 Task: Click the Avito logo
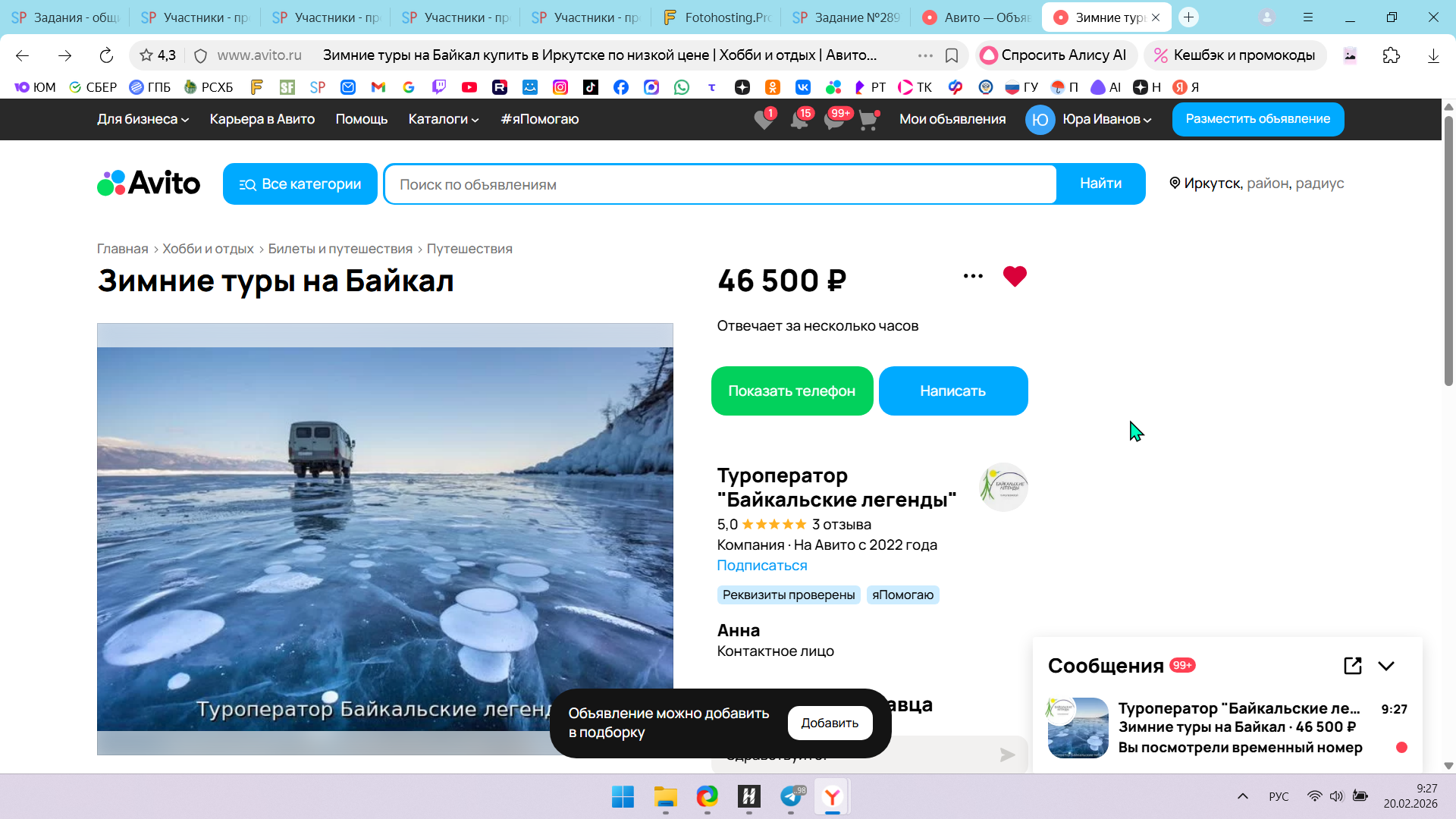click(149, 184)
